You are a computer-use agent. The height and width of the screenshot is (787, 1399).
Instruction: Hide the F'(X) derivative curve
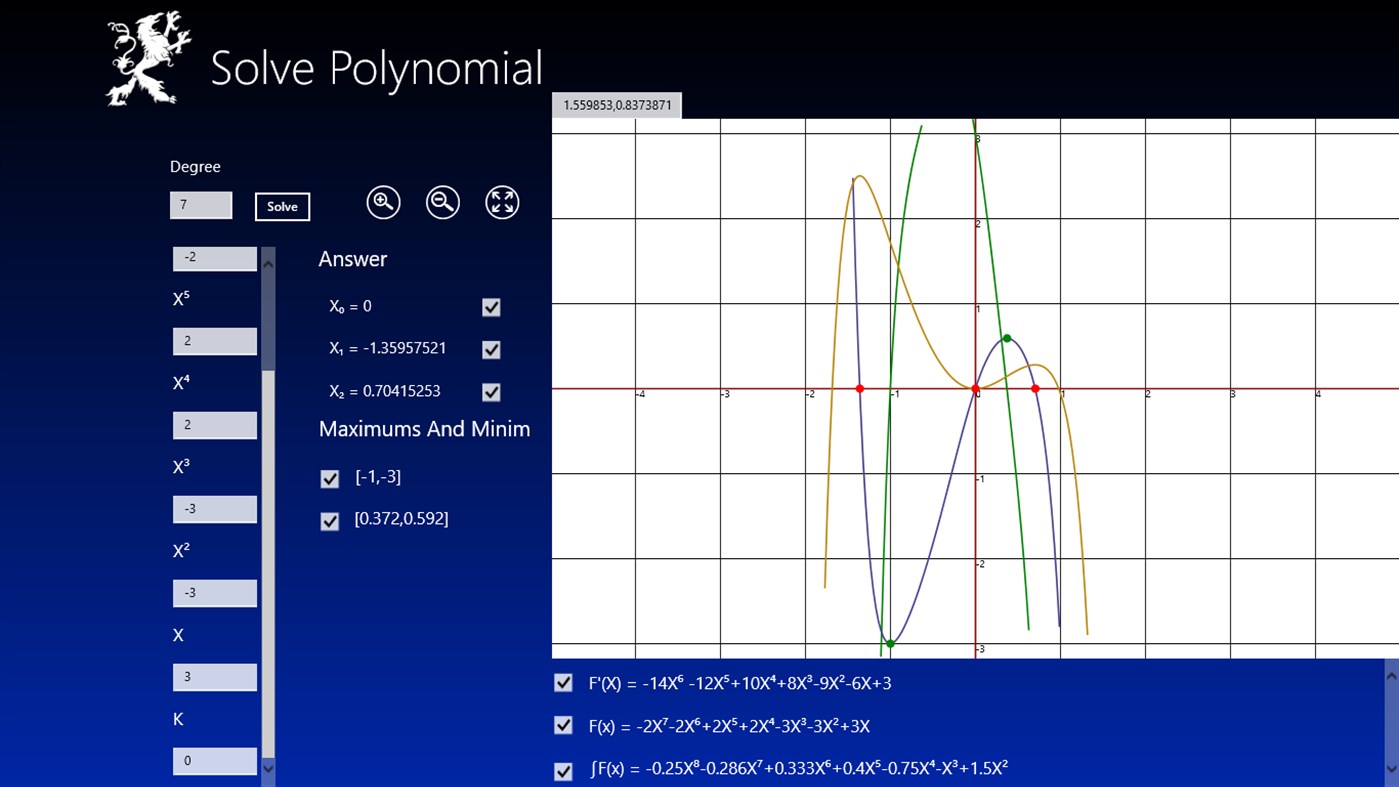click(562, 682)
